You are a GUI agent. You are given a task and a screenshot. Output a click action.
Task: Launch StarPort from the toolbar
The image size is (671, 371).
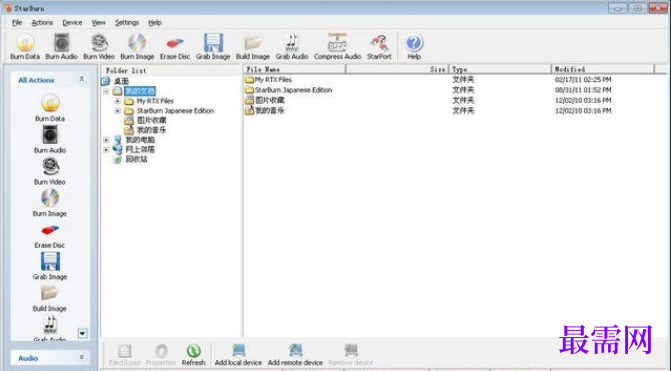379,47
